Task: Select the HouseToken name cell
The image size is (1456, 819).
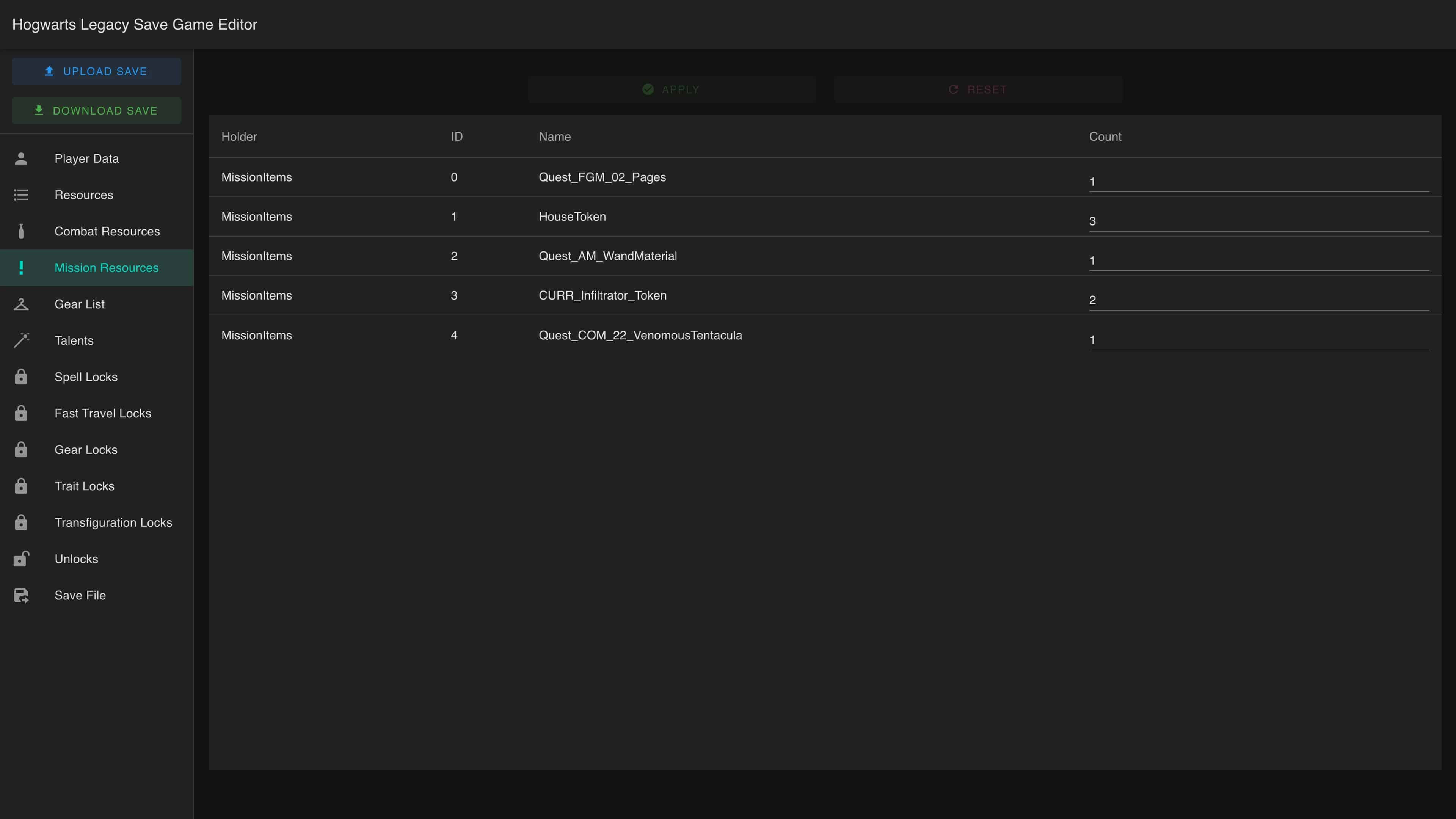Action: (x=572, y=217)
